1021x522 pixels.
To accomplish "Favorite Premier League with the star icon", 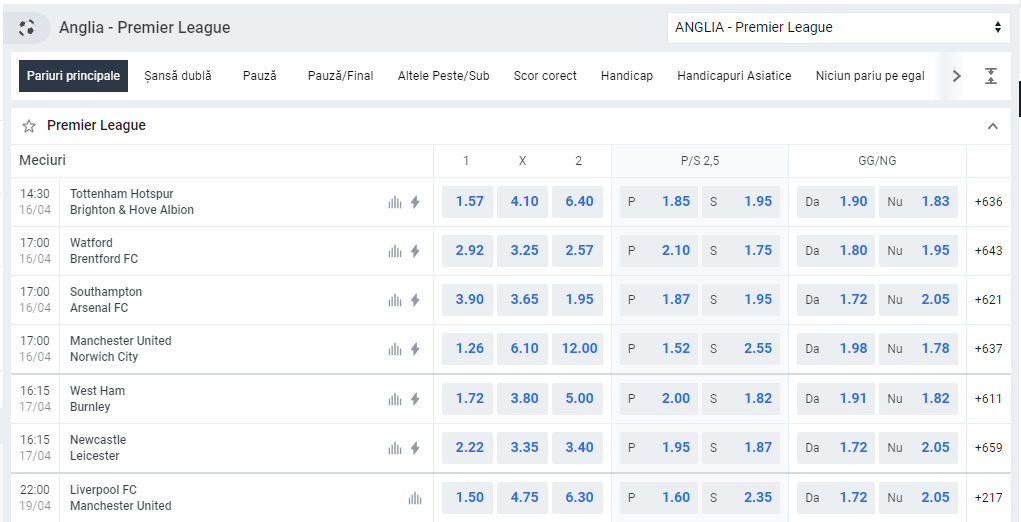I will [29, 126].
